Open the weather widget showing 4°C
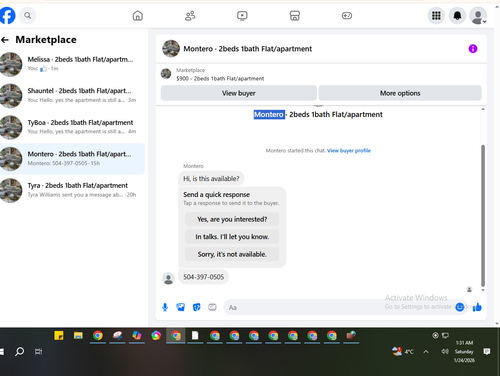500x376 pixels. [x=403, y=351]
